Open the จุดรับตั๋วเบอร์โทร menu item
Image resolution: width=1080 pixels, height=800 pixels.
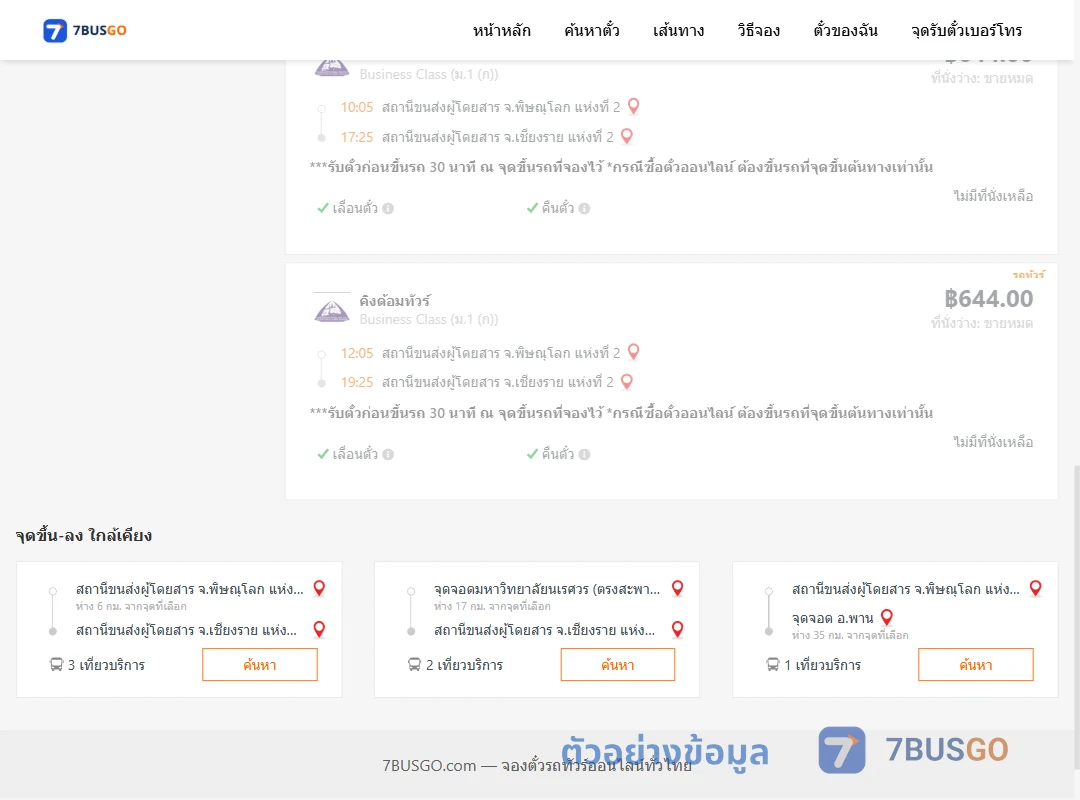click(x=966, y=30)
